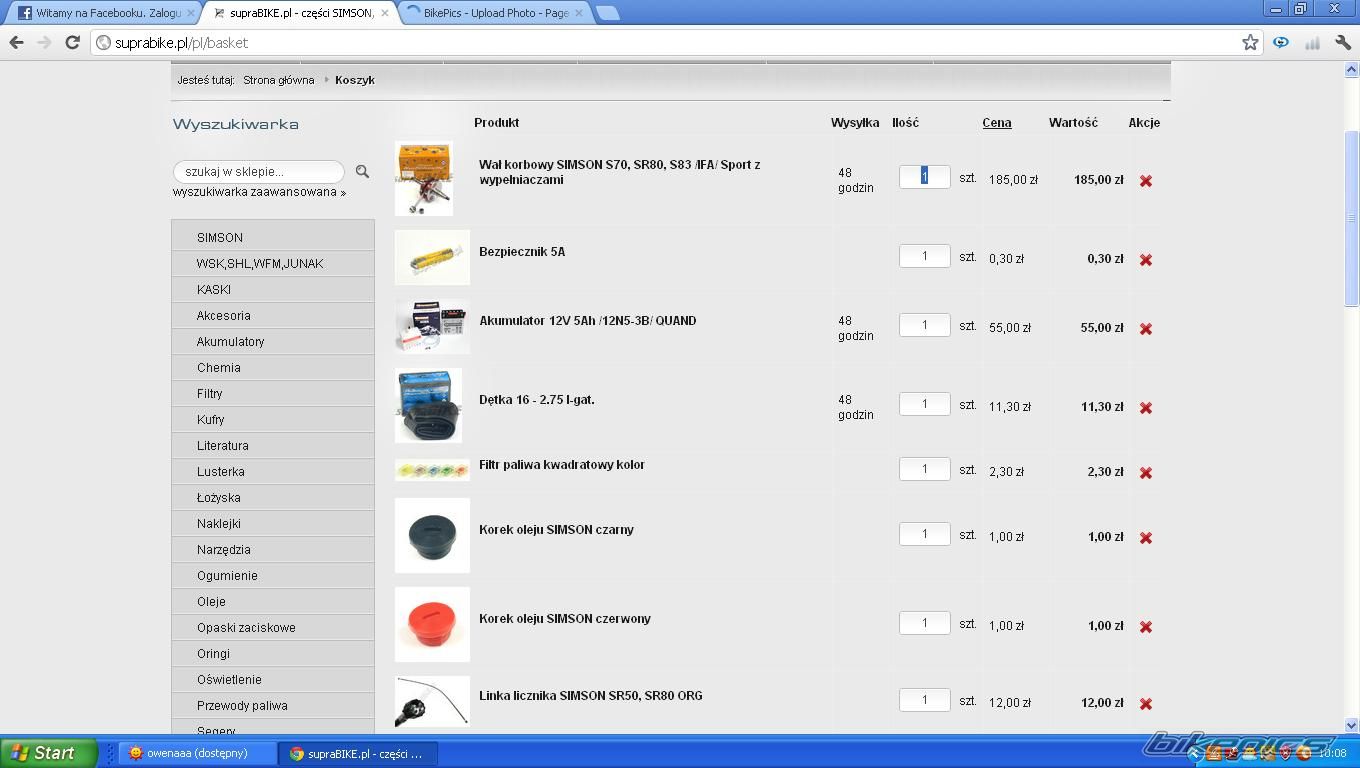Image resolution: width=1360 pixels, height=768 pixels.
Task: Open Wał korbowy SIMSON S70 product link
Action: point(620,172)
